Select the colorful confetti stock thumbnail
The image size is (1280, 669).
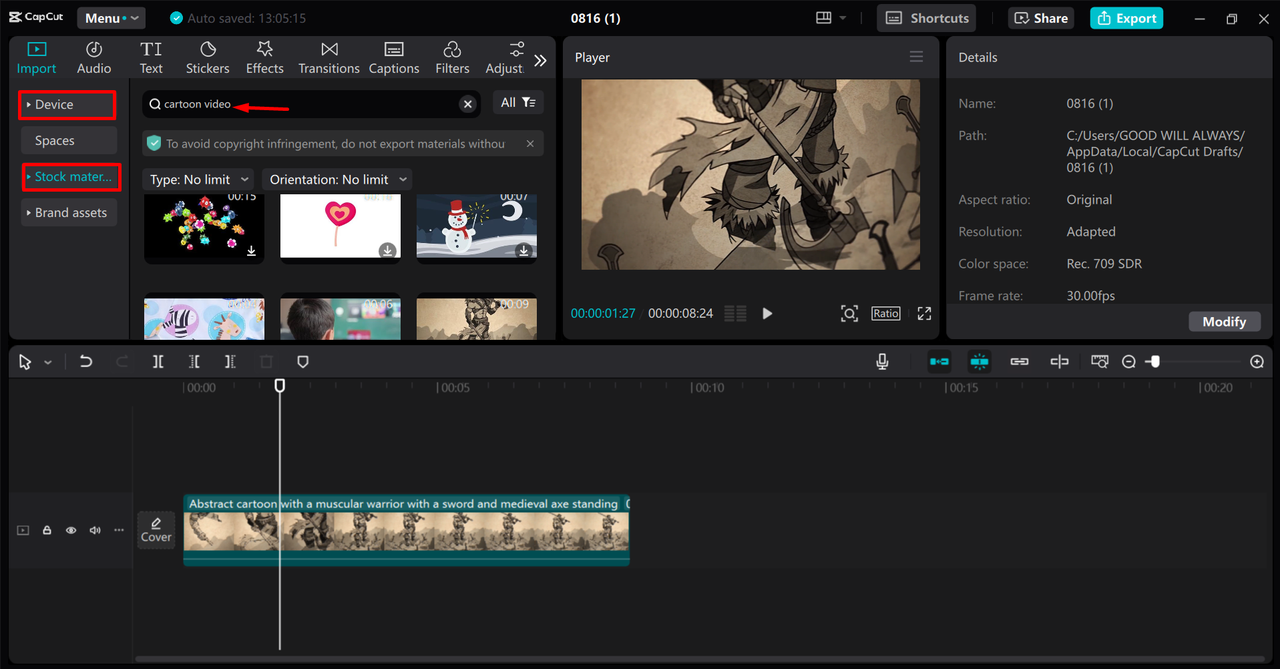click(204, 227)
